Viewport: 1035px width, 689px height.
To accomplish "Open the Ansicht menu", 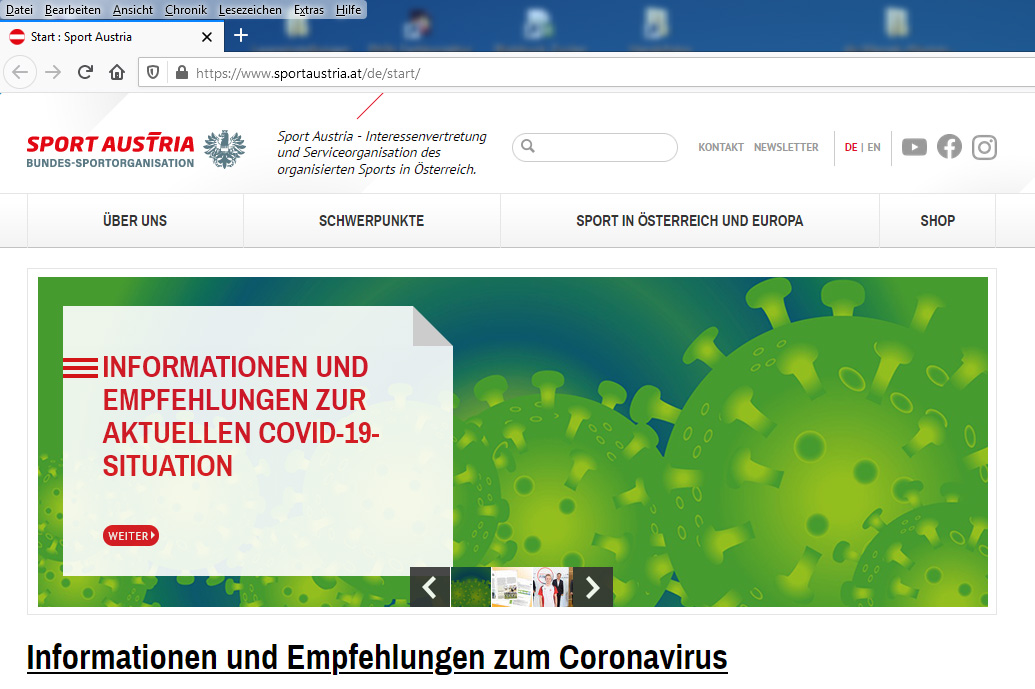I will coord(133,10).
